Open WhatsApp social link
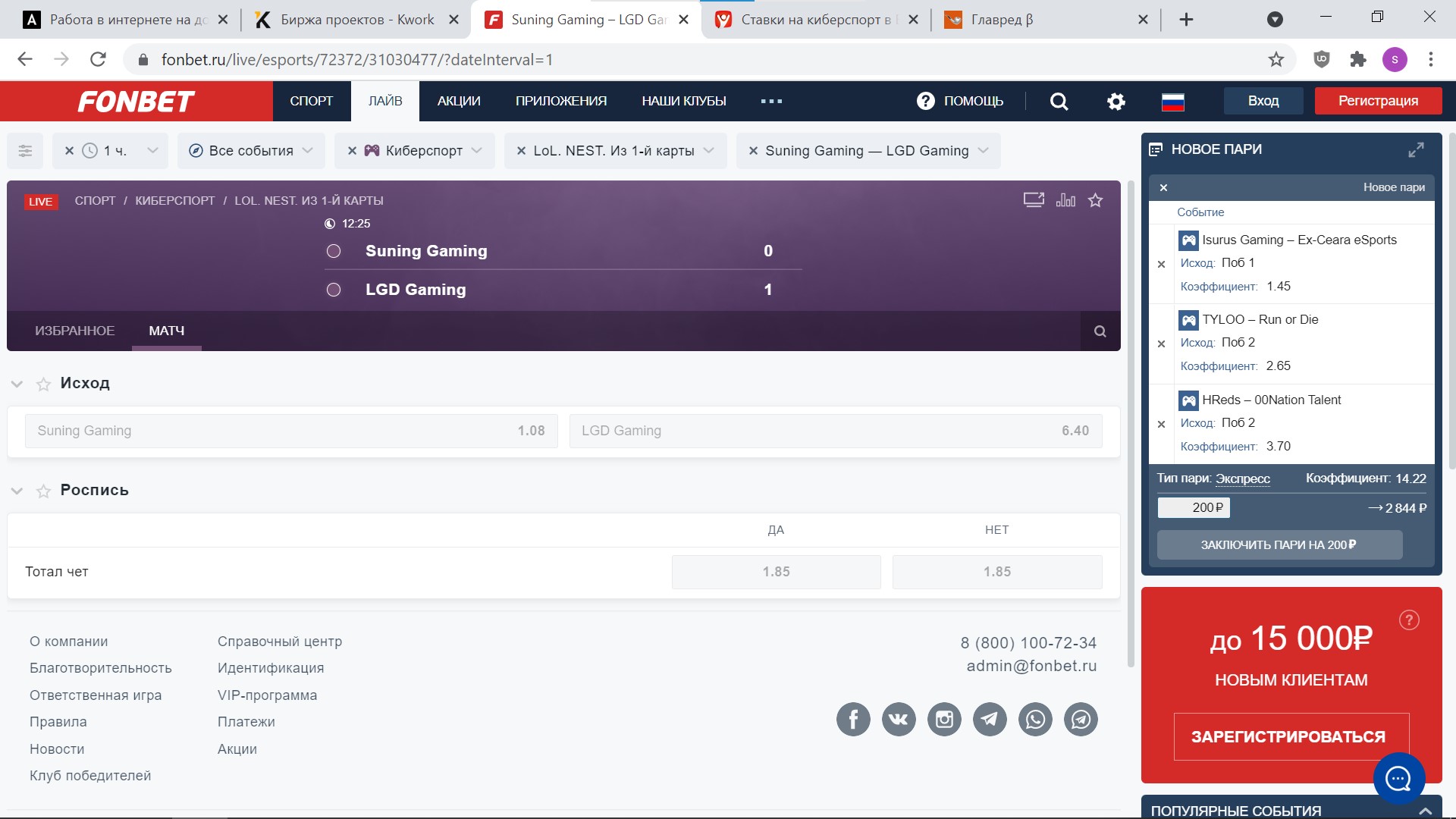The image size is (1456, 819). 1035,719
